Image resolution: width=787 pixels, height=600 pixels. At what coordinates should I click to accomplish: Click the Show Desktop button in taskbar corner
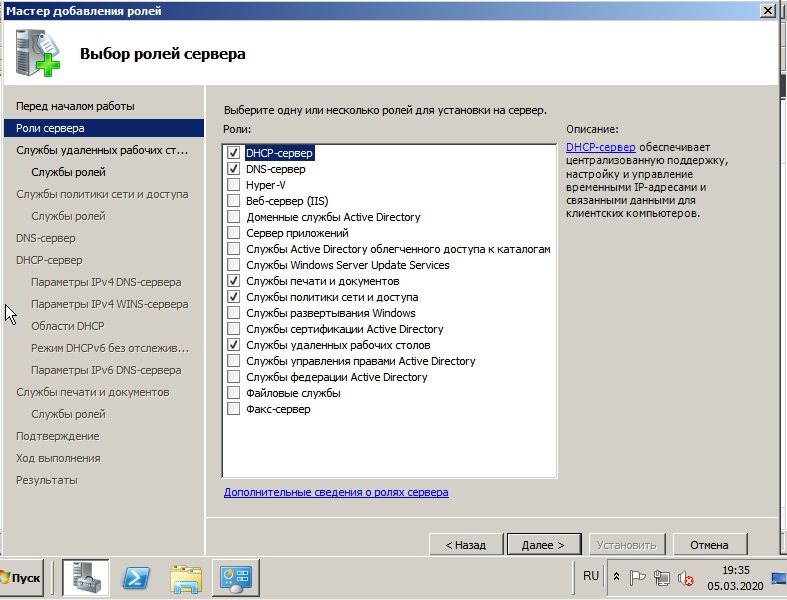coord(779,578)
